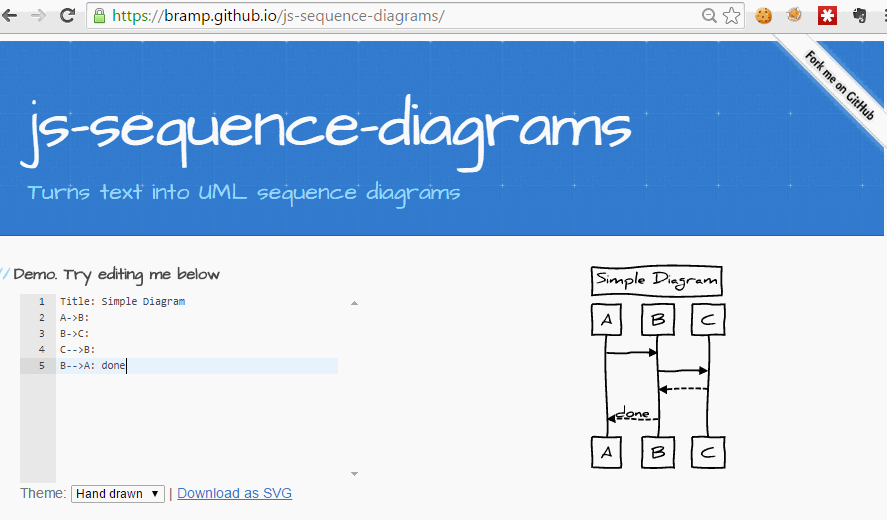
Task: Click the browser forward arrow
Action: (38, 15)
